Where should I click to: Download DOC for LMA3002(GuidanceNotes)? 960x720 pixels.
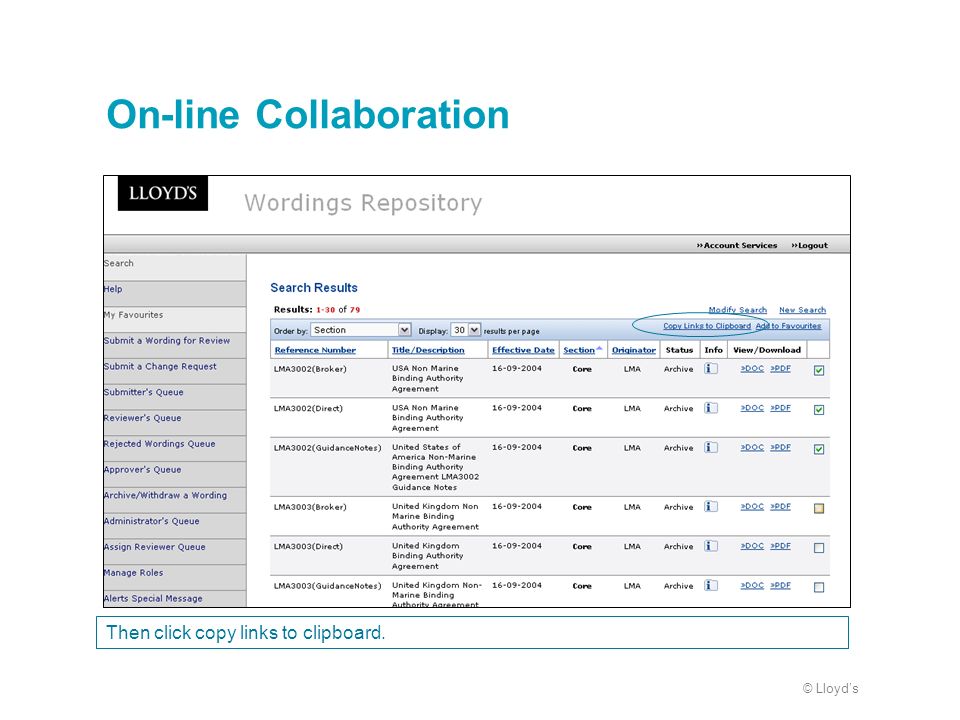point(752,448)
